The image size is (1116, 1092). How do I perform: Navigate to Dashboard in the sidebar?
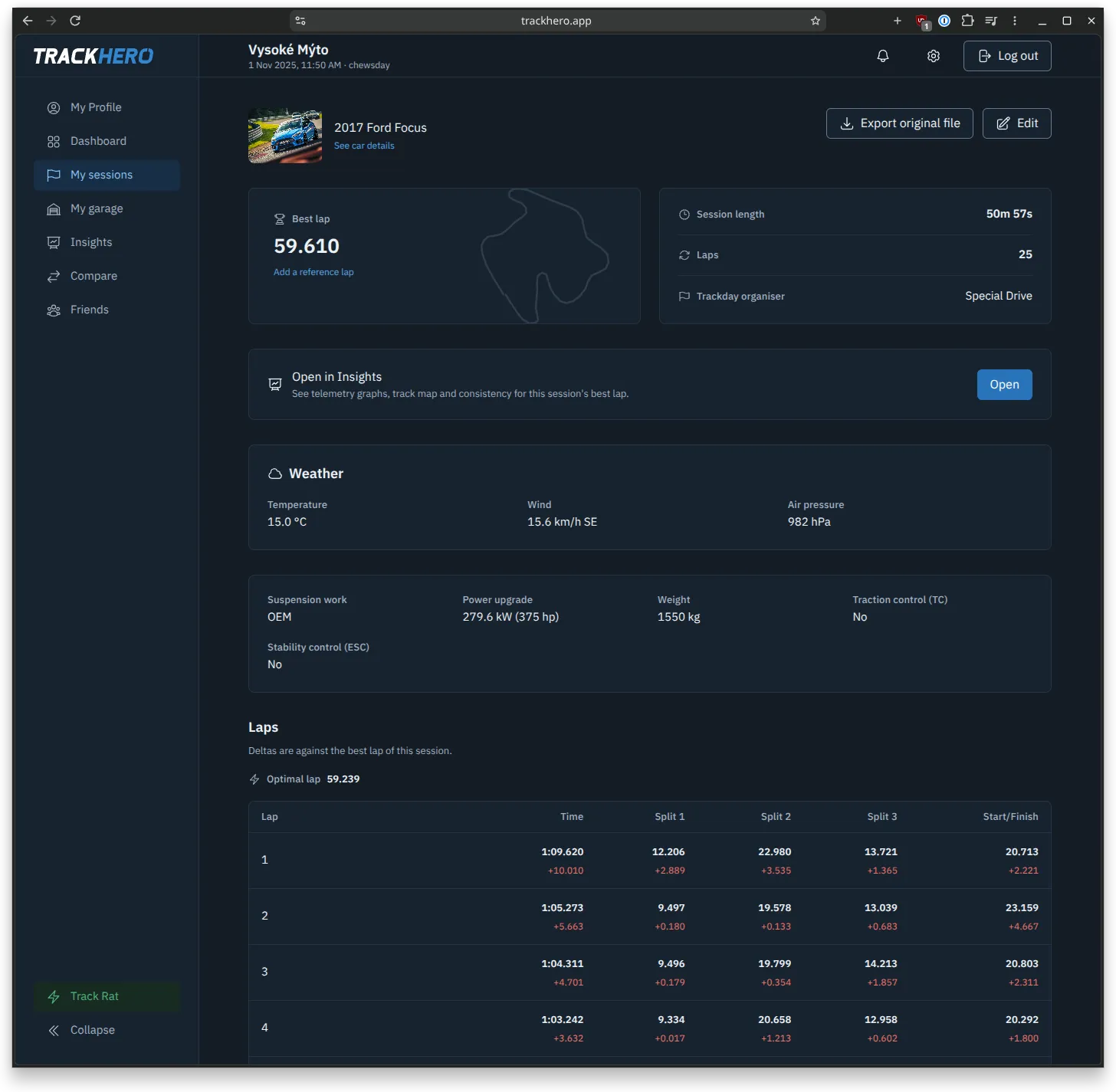pyautogui.click(x=107, y=141)
